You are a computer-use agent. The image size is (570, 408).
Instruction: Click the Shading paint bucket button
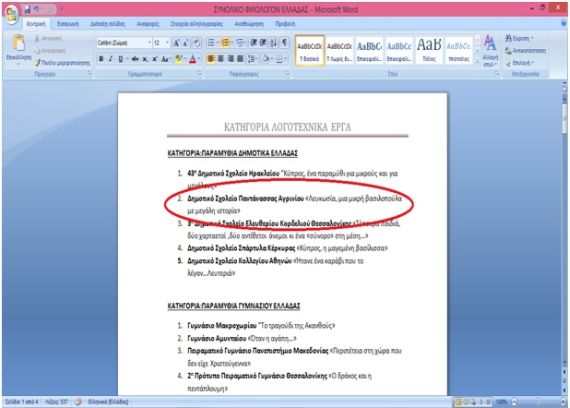coord(267,59)
